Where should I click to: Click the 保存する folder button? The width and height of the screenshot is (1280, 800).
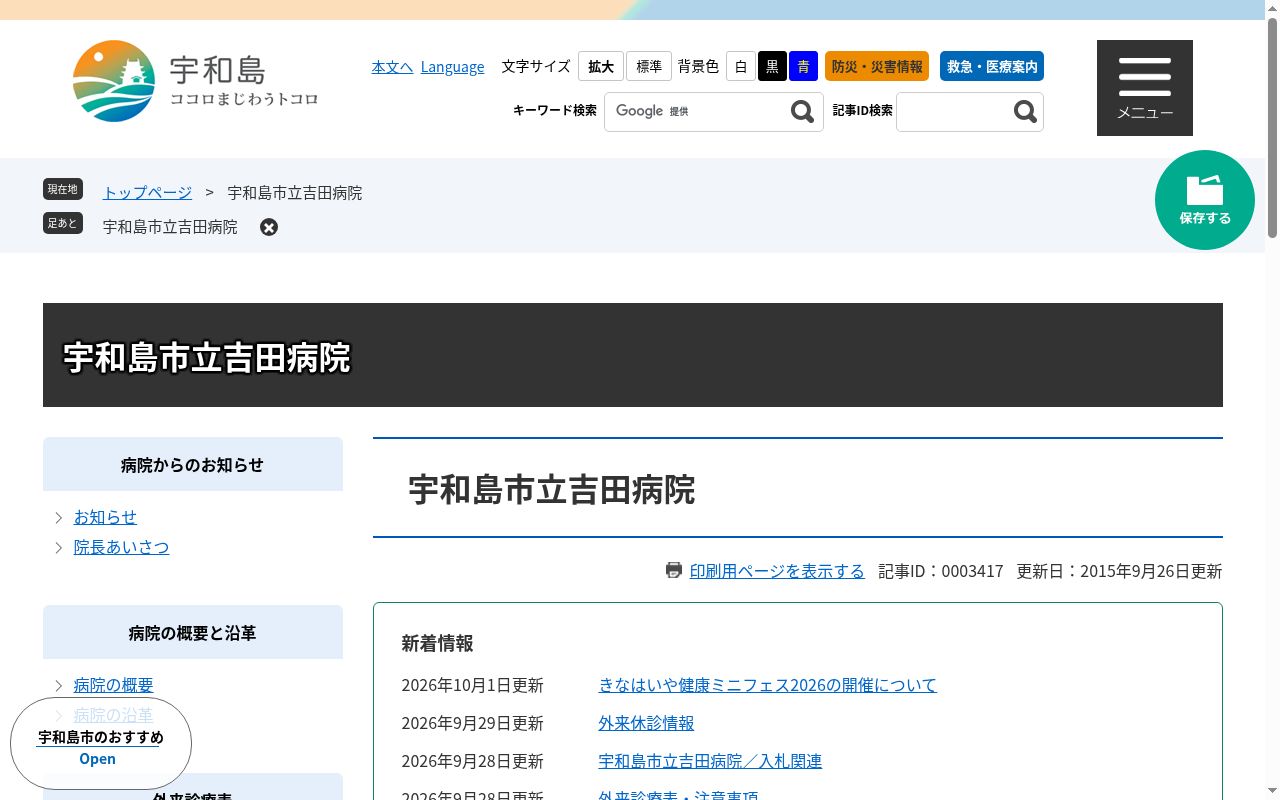(1205, 200)
